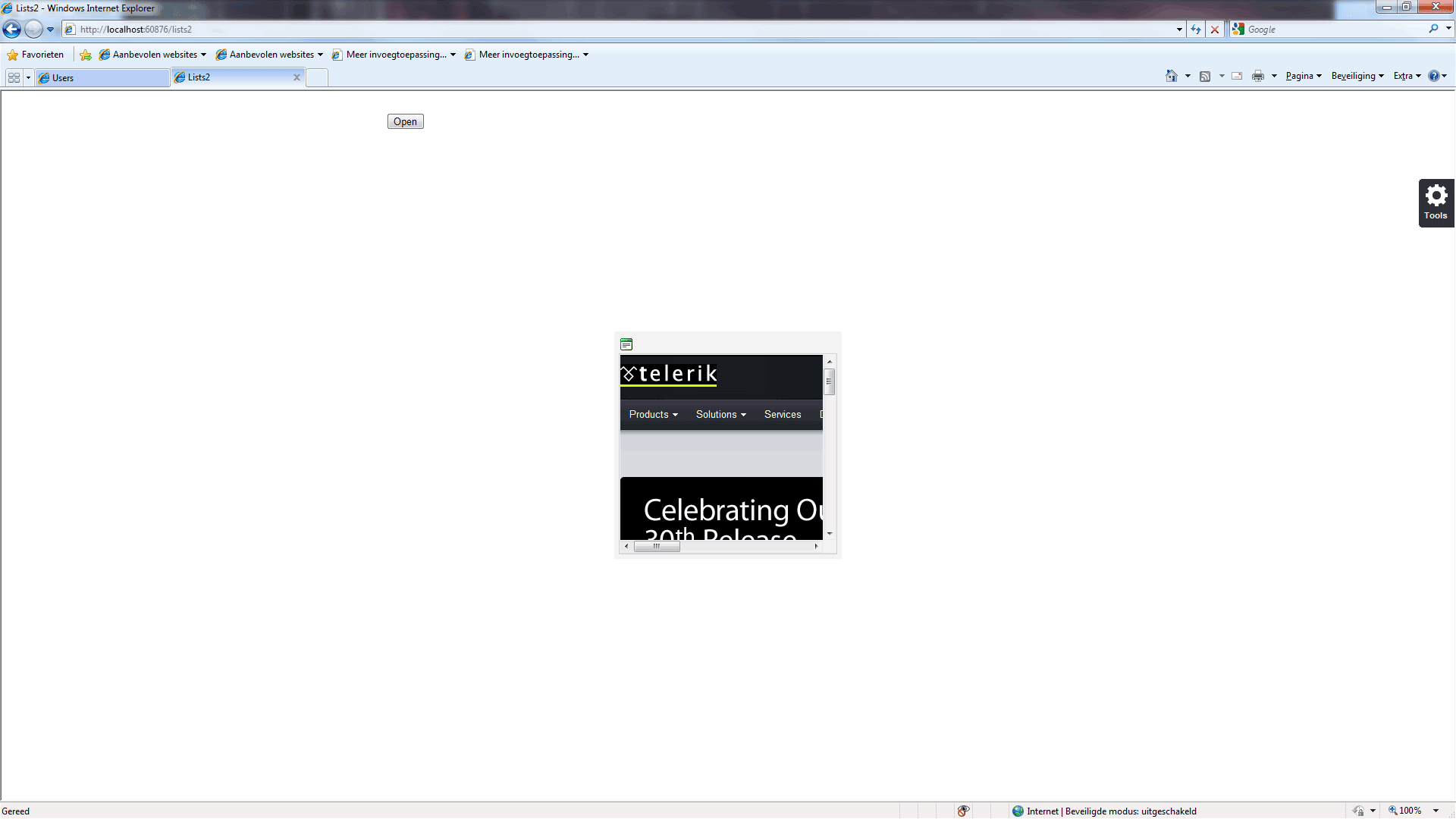This screenshot has width=1456, height=819.
Task: Close the Lists2 tab
Action: [297, 77]
